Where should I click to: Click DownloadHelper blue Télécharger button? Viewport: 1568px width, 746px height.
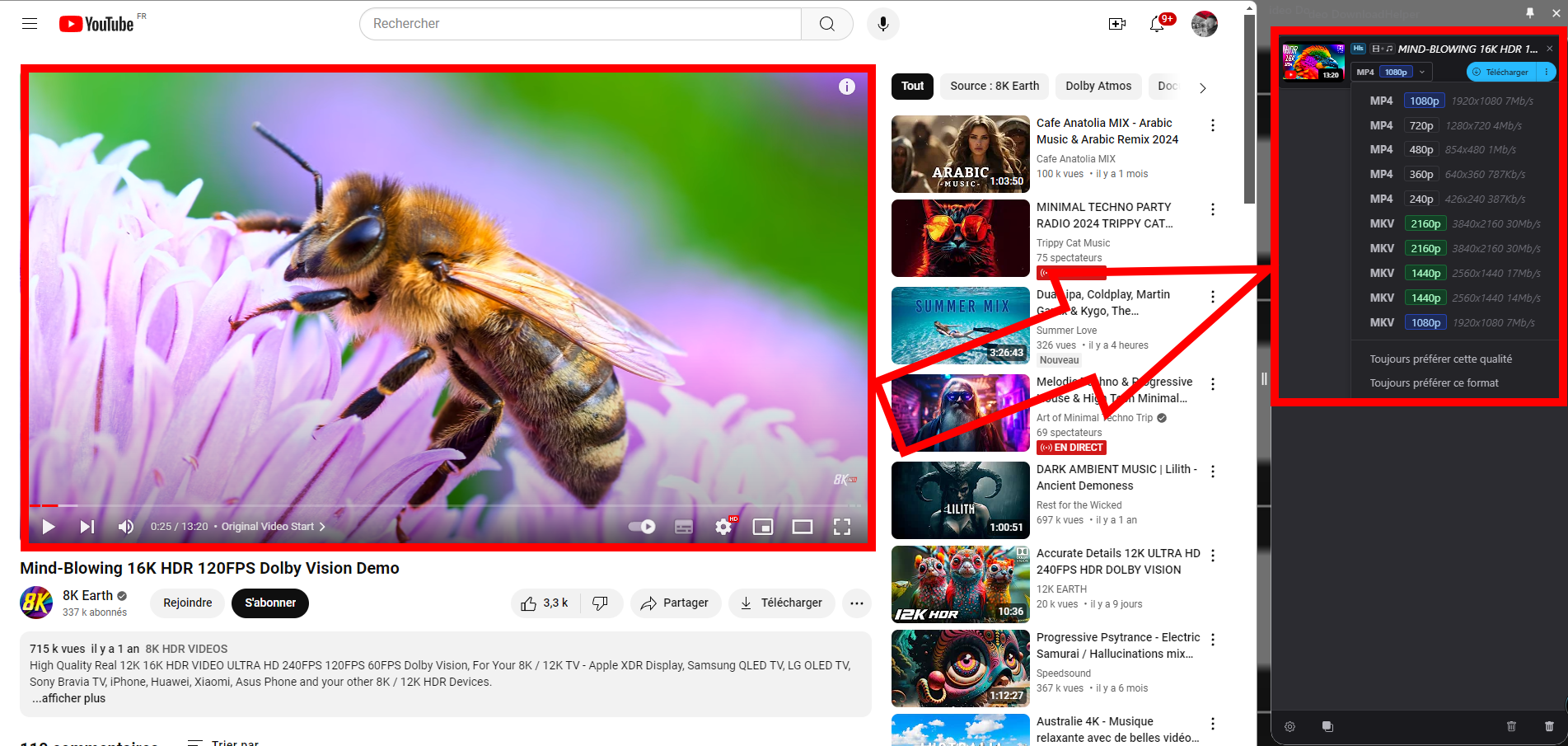[1502, 72]
